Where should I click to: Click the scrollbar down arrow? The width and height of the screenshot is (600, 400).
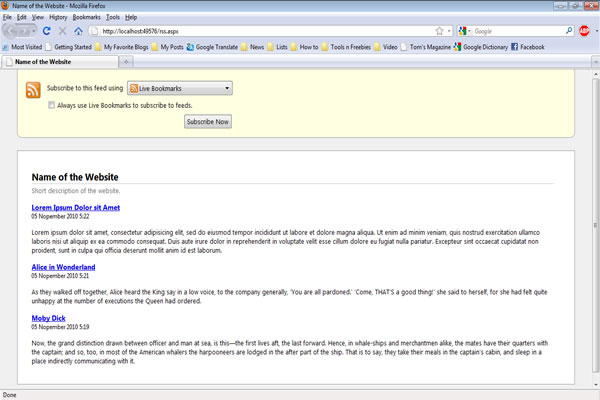pos(595,385)
